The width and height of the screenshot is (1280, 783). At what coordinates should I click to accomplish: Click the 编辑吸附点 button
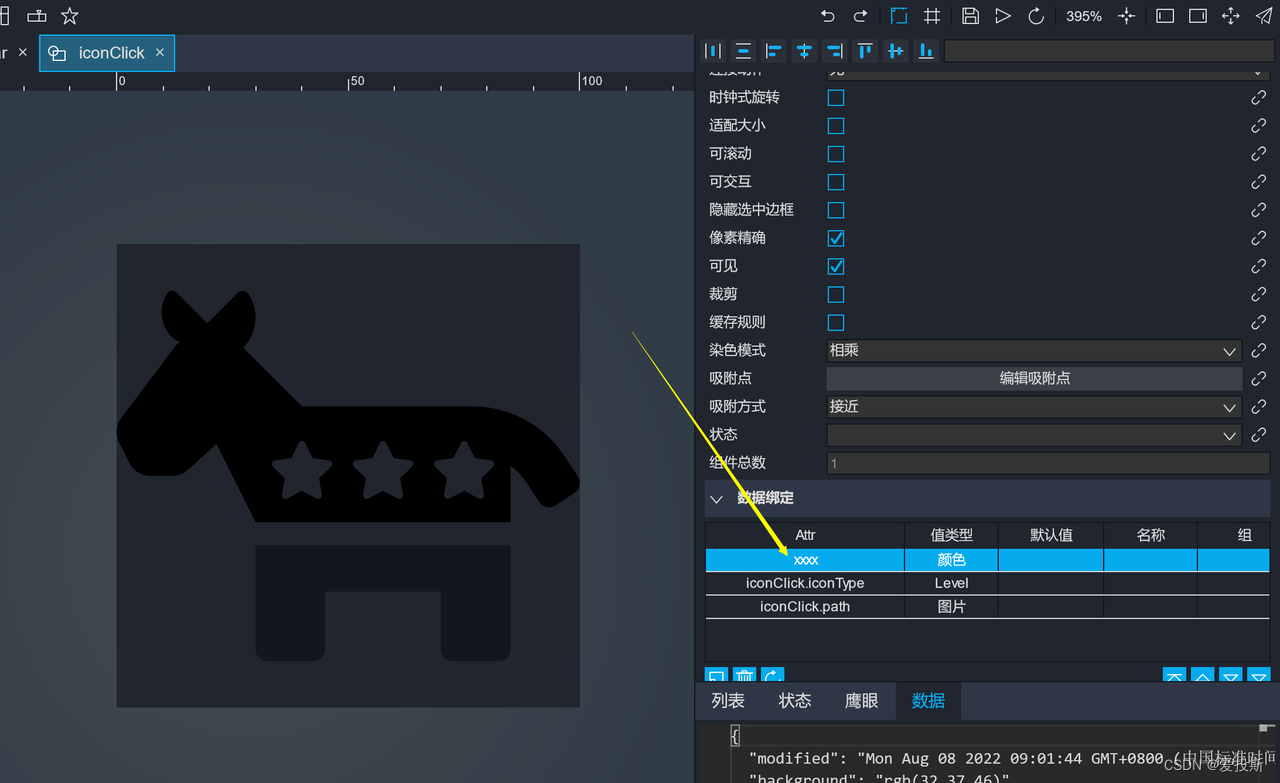click(x=1034, y=378)
